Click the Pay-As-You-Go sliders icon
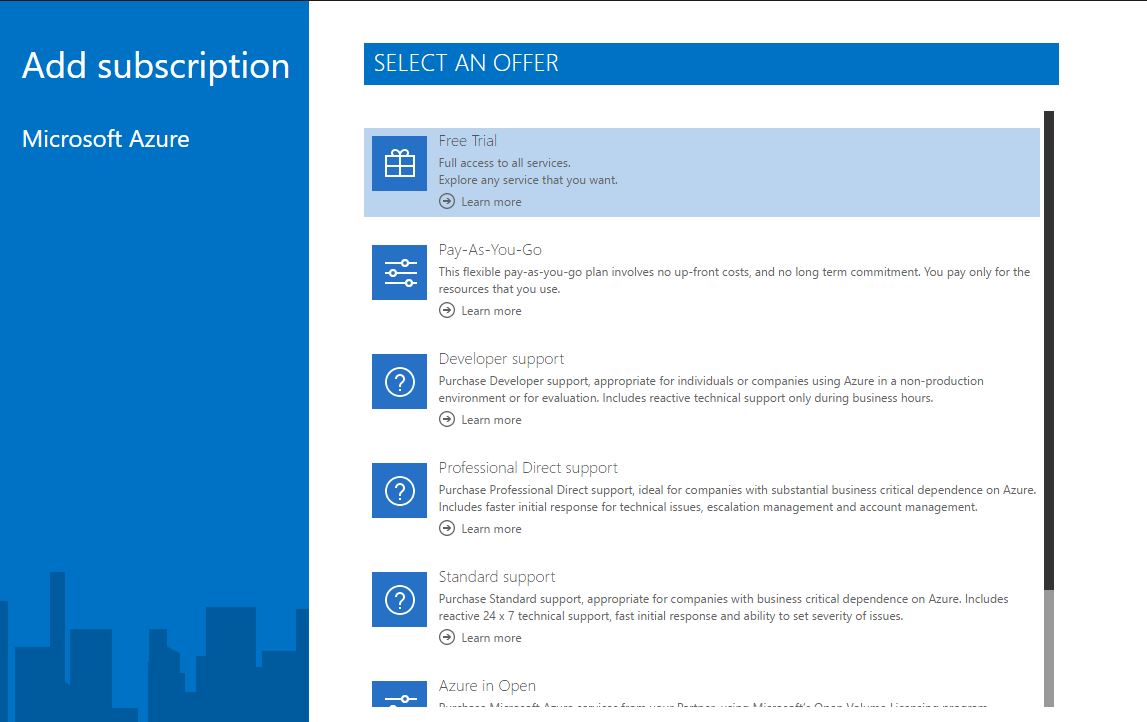 click(399, 272)
